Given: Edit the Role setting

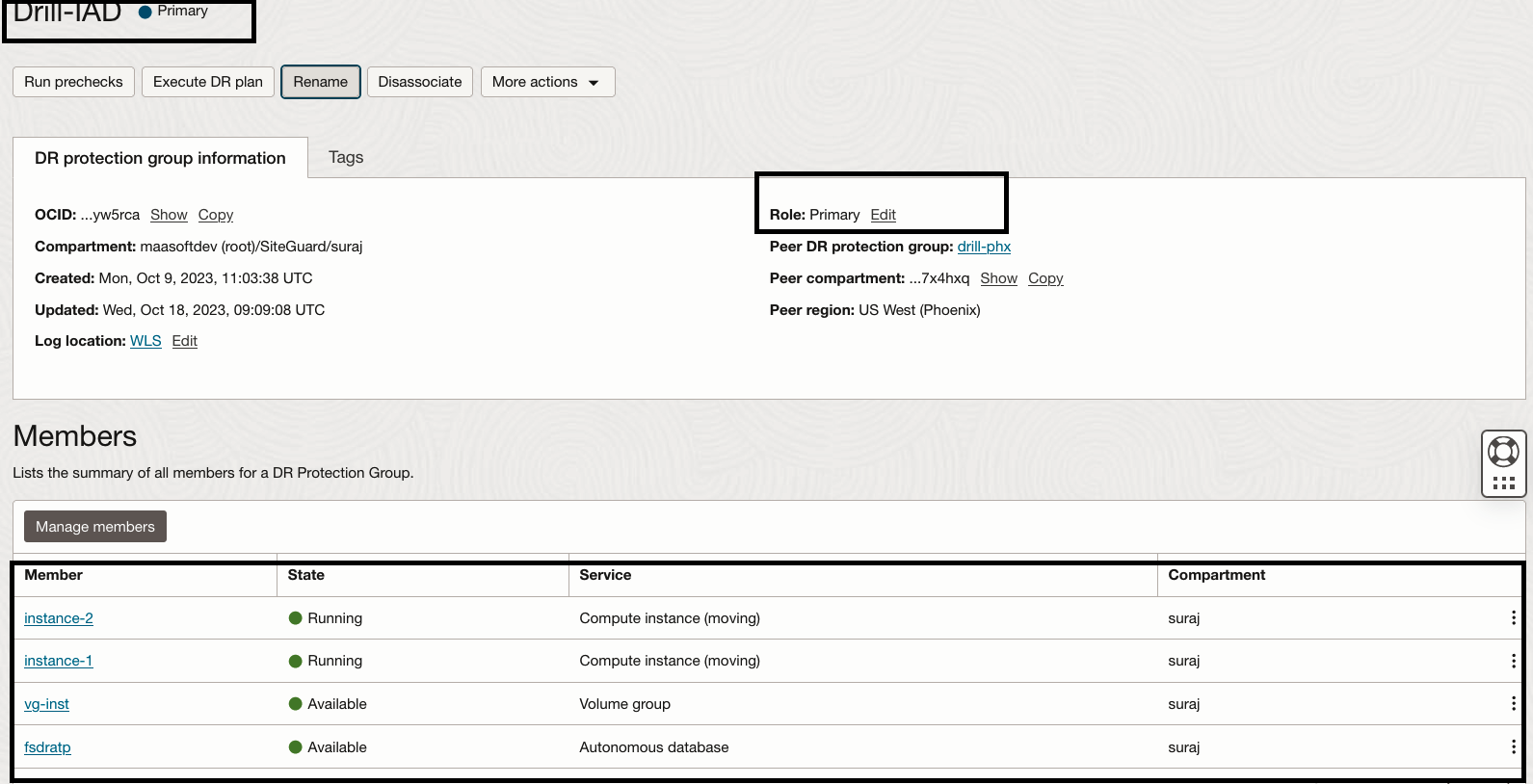Looking at the screenshot, I should pyautogui.click(x=883, y=215).
